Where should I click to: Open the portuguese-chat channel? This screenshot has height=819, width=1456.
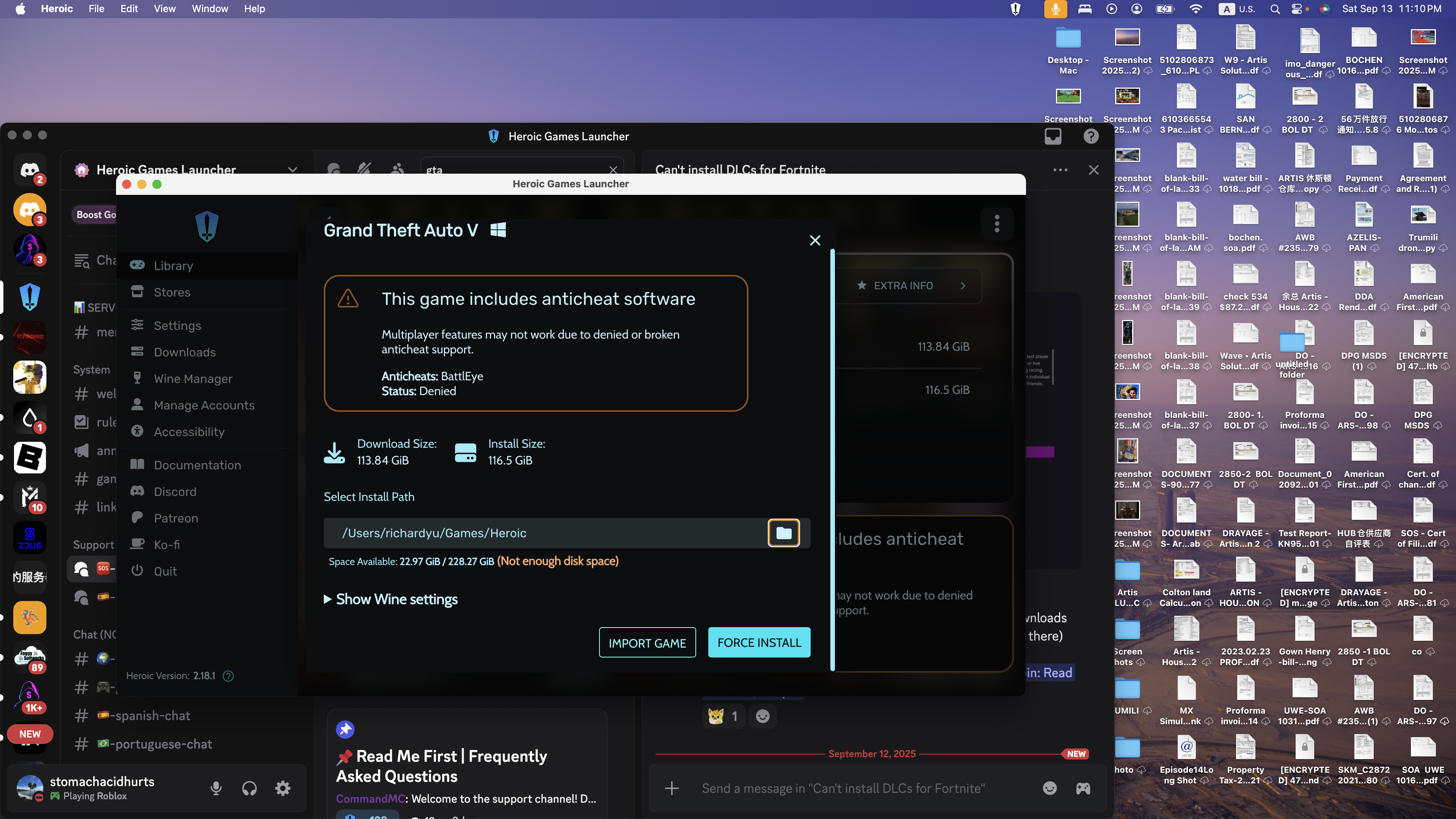point(143,744)
